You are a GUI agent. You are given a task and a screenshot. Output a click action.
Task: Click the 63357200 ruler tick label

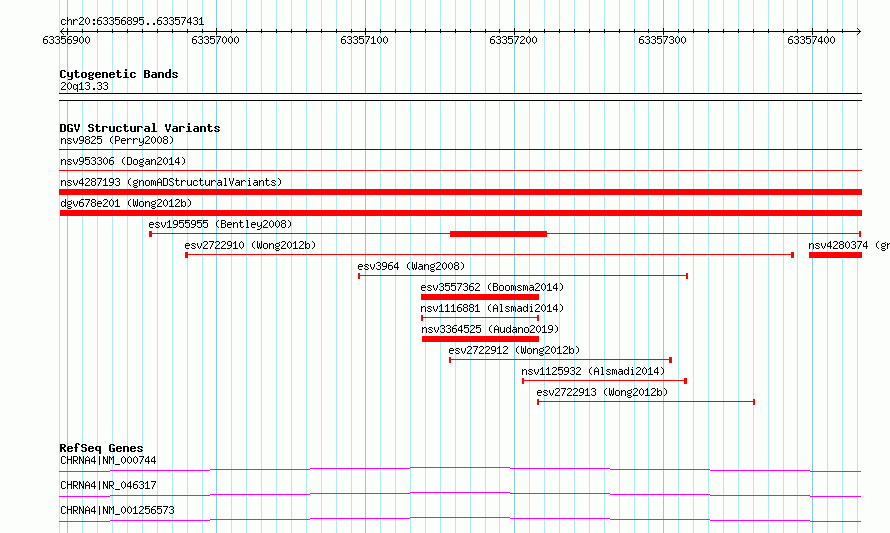tap(513, 40)
